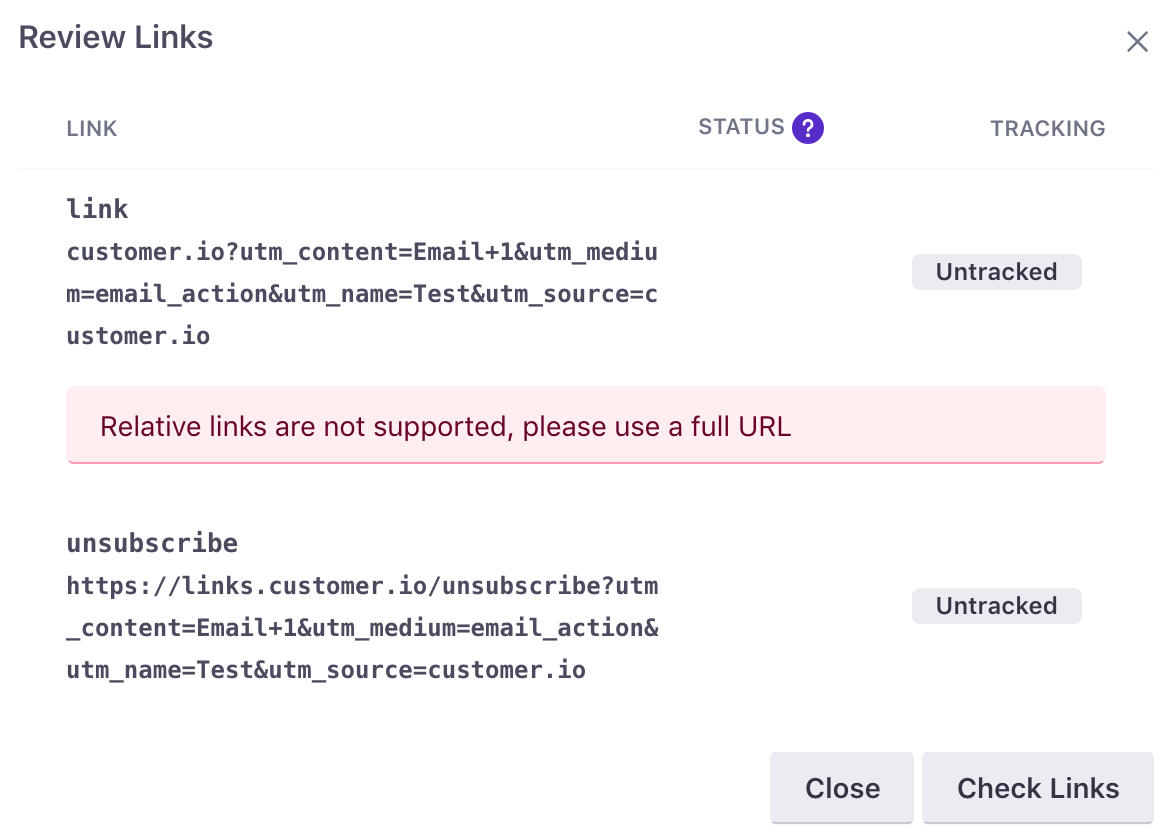Click the m=email_action&utm_name=Test URL line
Image resolution: width=1176 pixels, height=840 pixels.
(362, 294)
